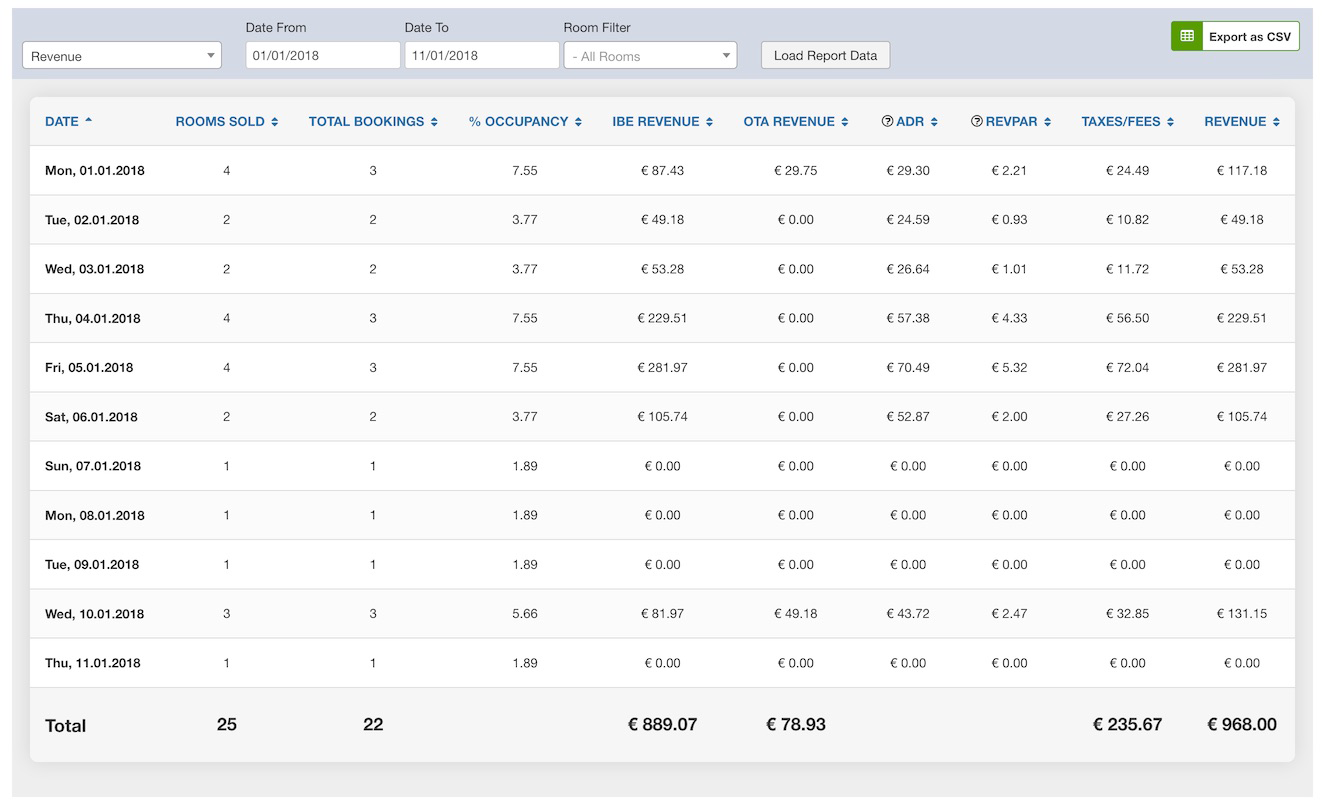Open the Revenue report type dropdown
This screenshot has width=1324, height=810.
(122, 56)
